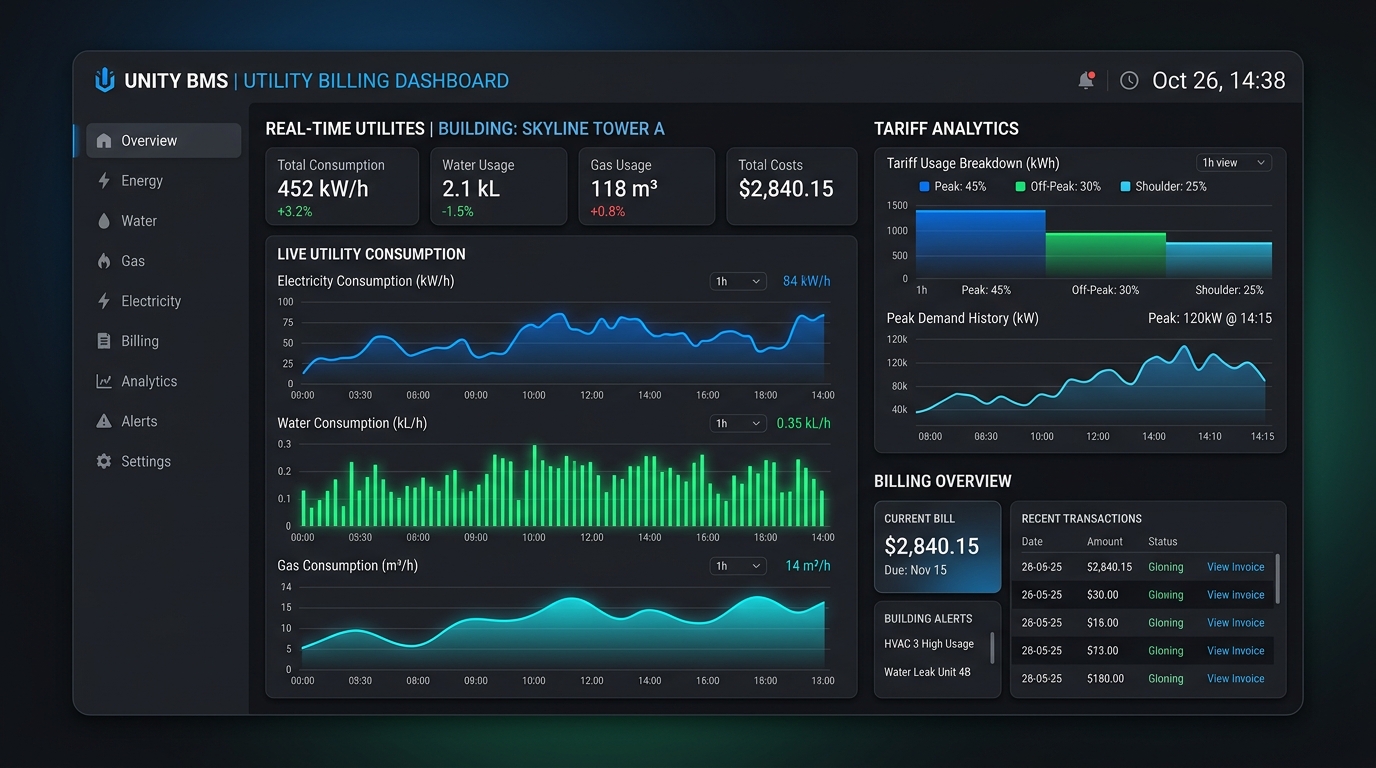Click the Due: Nov 15 text
1376x768 pixels.
coord(915,570)
